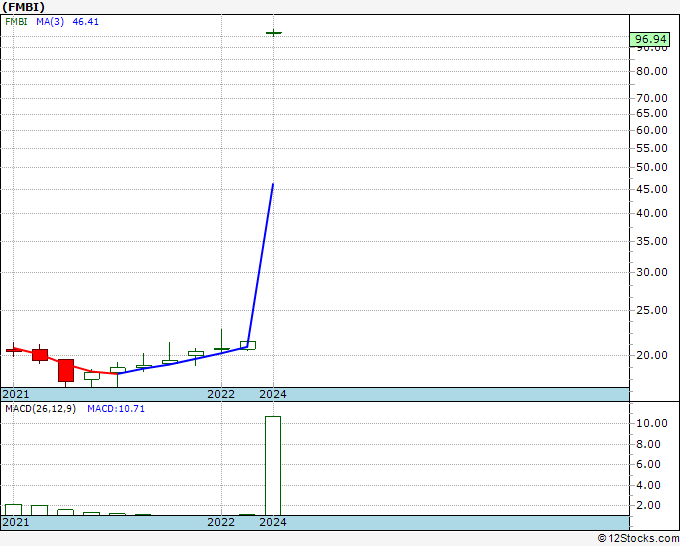
Task: Click the MACD:10.71 value label
Action: [x=116, y=409]
